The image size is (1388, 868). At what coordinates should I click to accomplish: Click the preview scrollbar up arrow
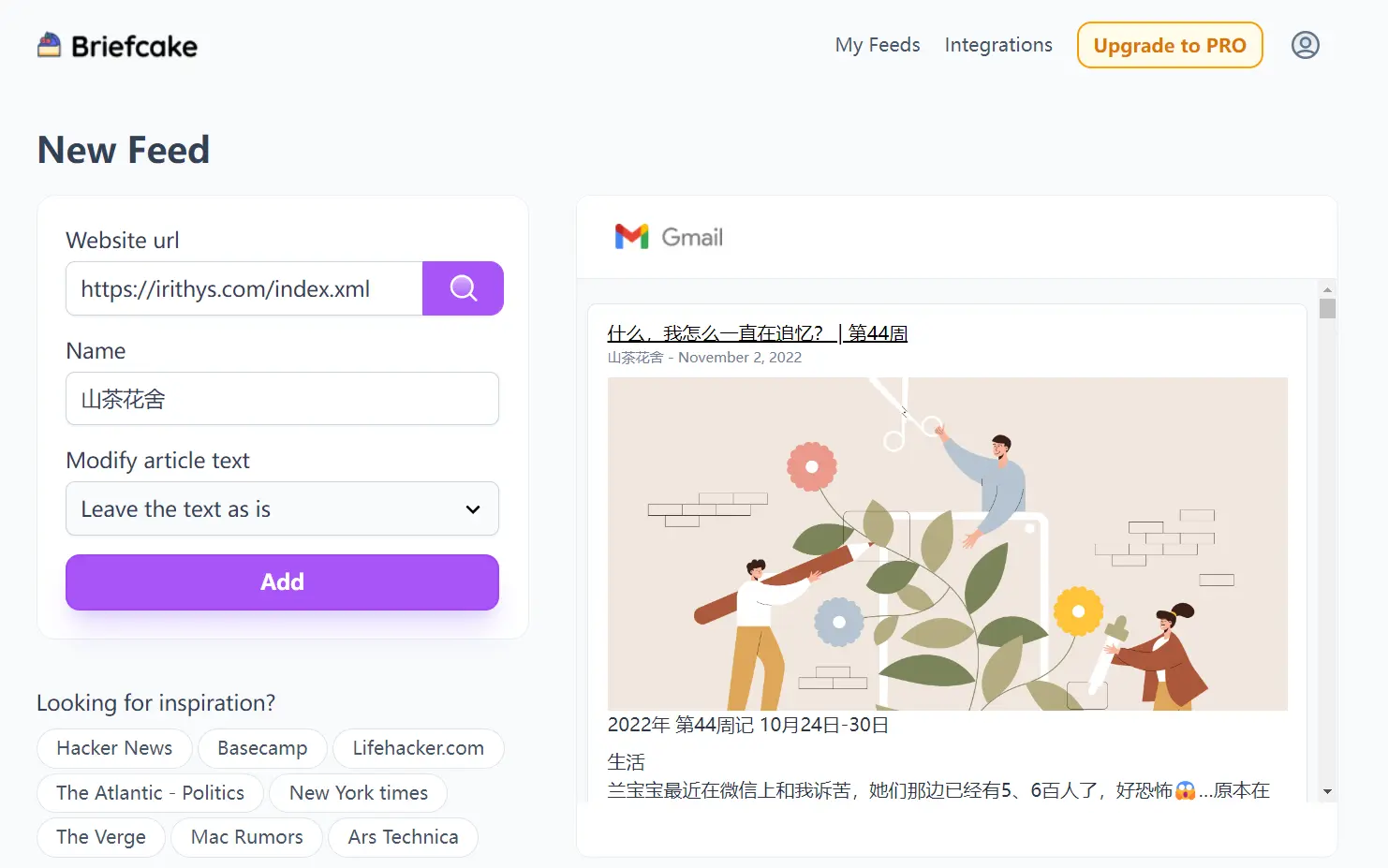1327,289
